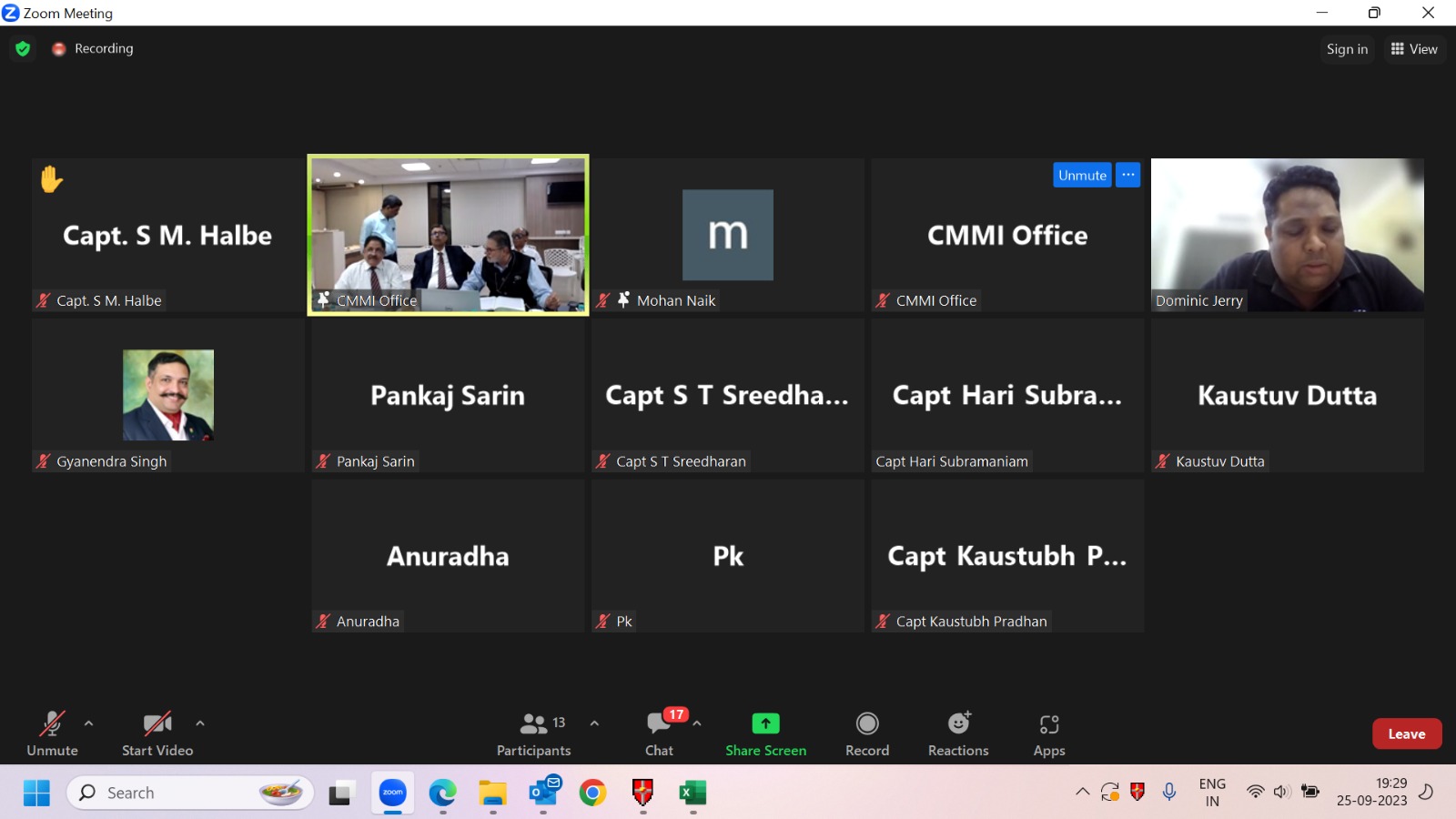
Task: Unmute your microphone in the toolbar
Action: pyautogui.click(x=52, y=733)
